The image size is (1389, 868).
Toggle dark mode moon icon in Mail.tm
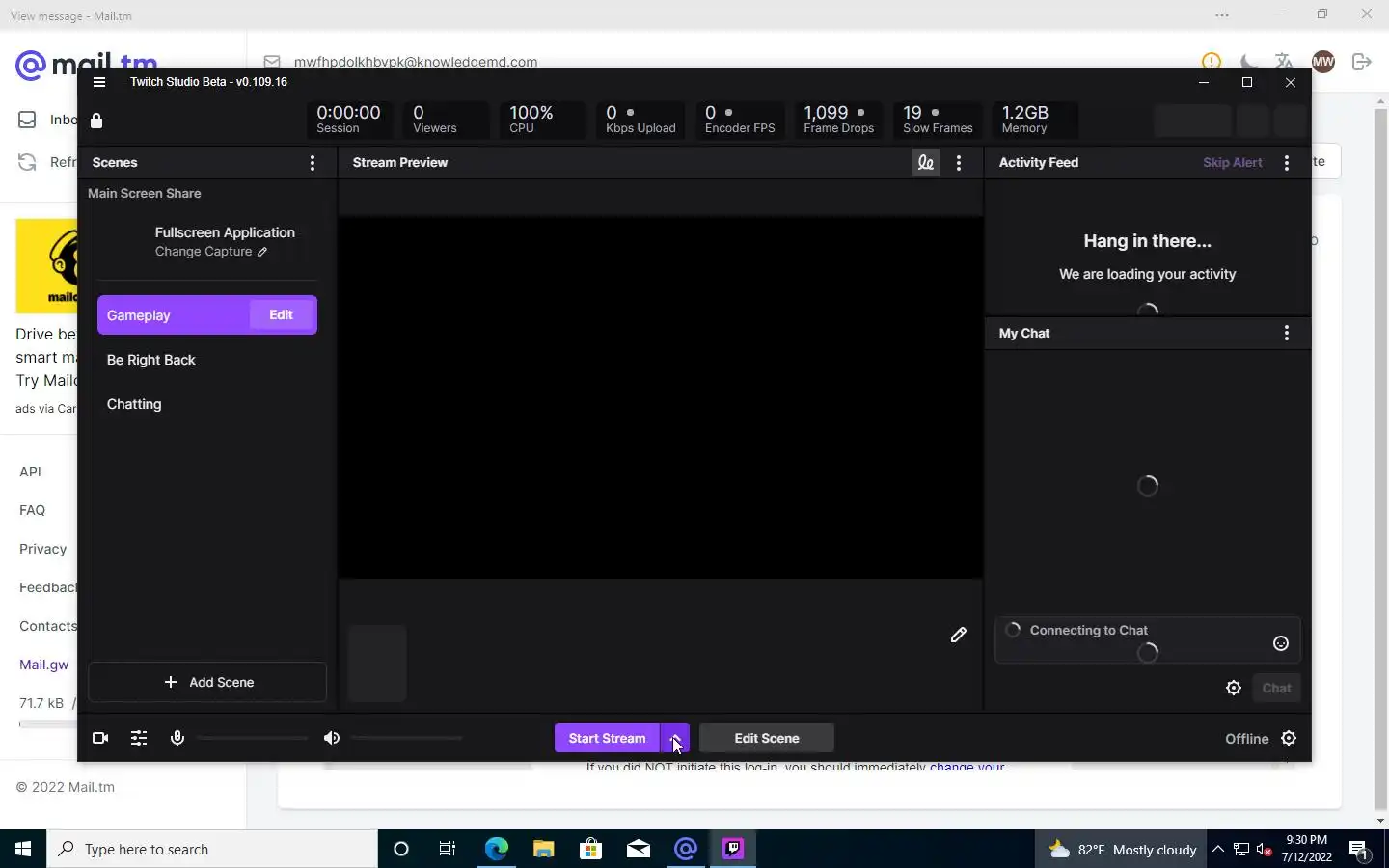pyautogui.click(x=1248, y=61)
